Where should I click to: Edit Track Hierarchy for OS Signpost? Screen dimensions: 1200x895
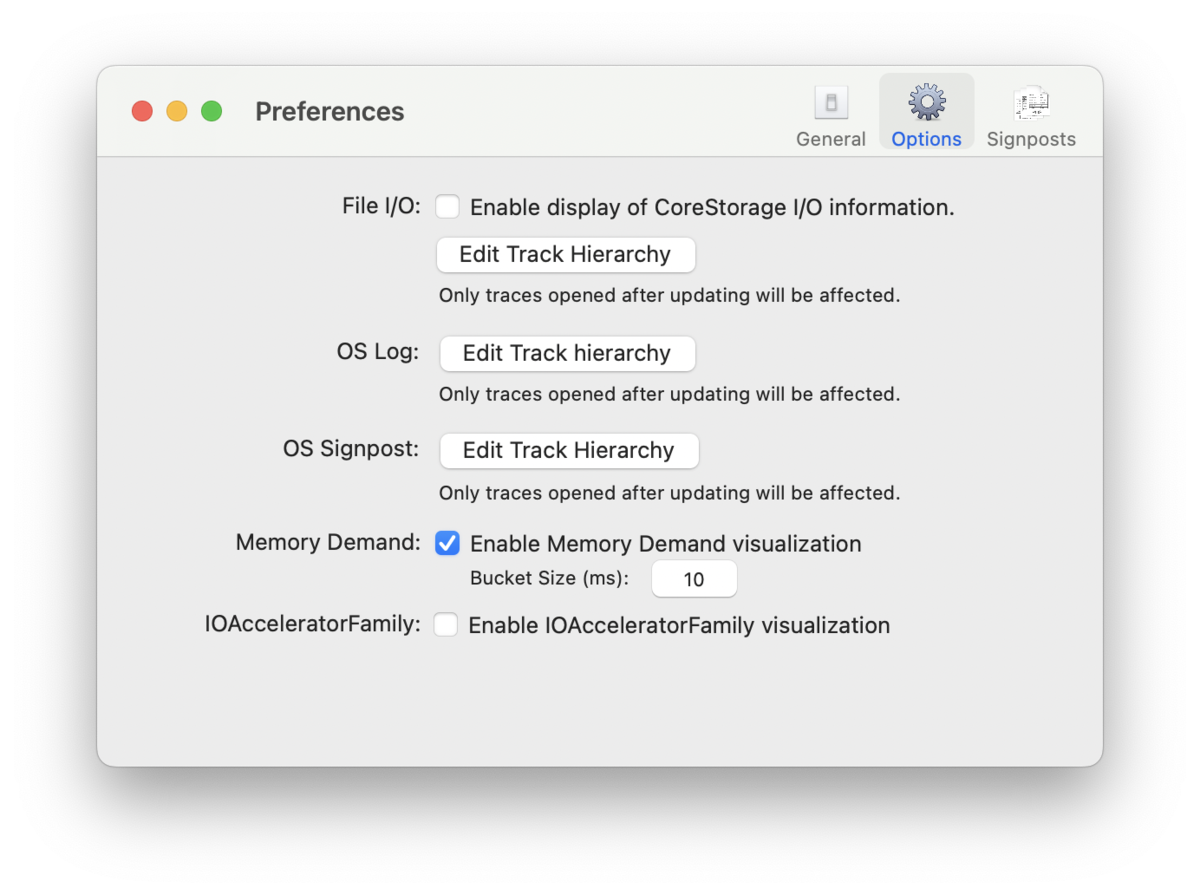coord(569,450)
